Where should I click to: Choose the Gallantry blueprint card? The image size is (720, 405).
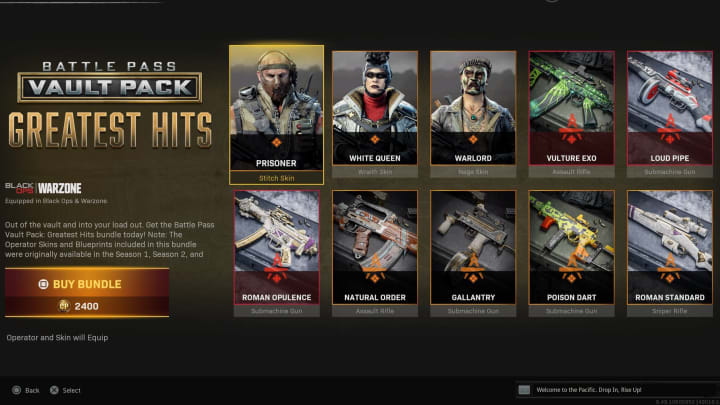pos(473,253)
